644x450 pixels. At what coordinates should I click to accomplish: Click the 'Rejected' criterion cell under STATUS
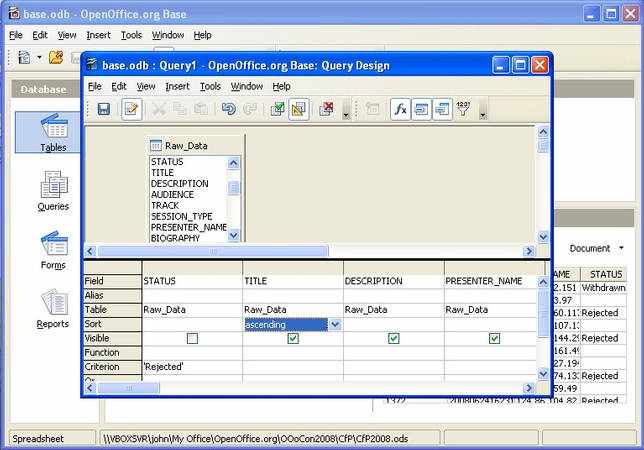[x=192, y=367]
